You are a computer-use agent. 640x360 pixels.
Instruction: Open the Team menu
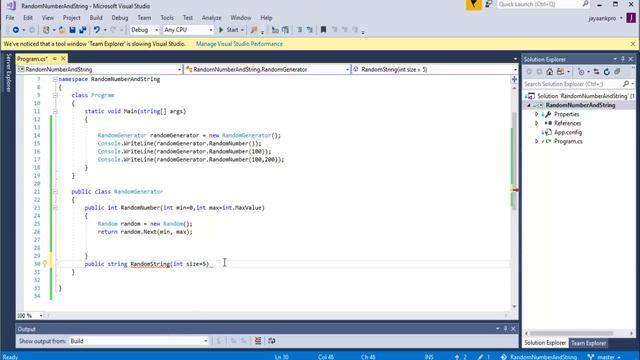tap(144, 18)
